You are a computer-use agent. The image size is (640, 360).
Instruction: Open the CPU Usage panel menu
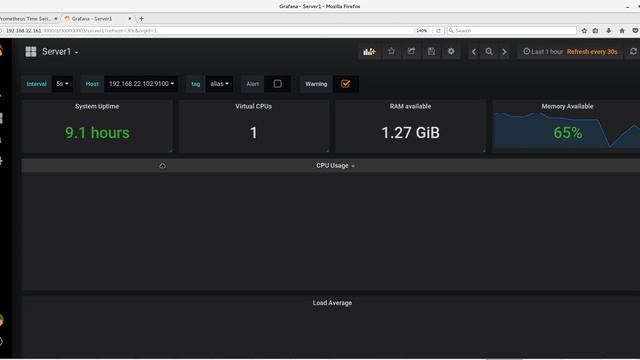335,165
